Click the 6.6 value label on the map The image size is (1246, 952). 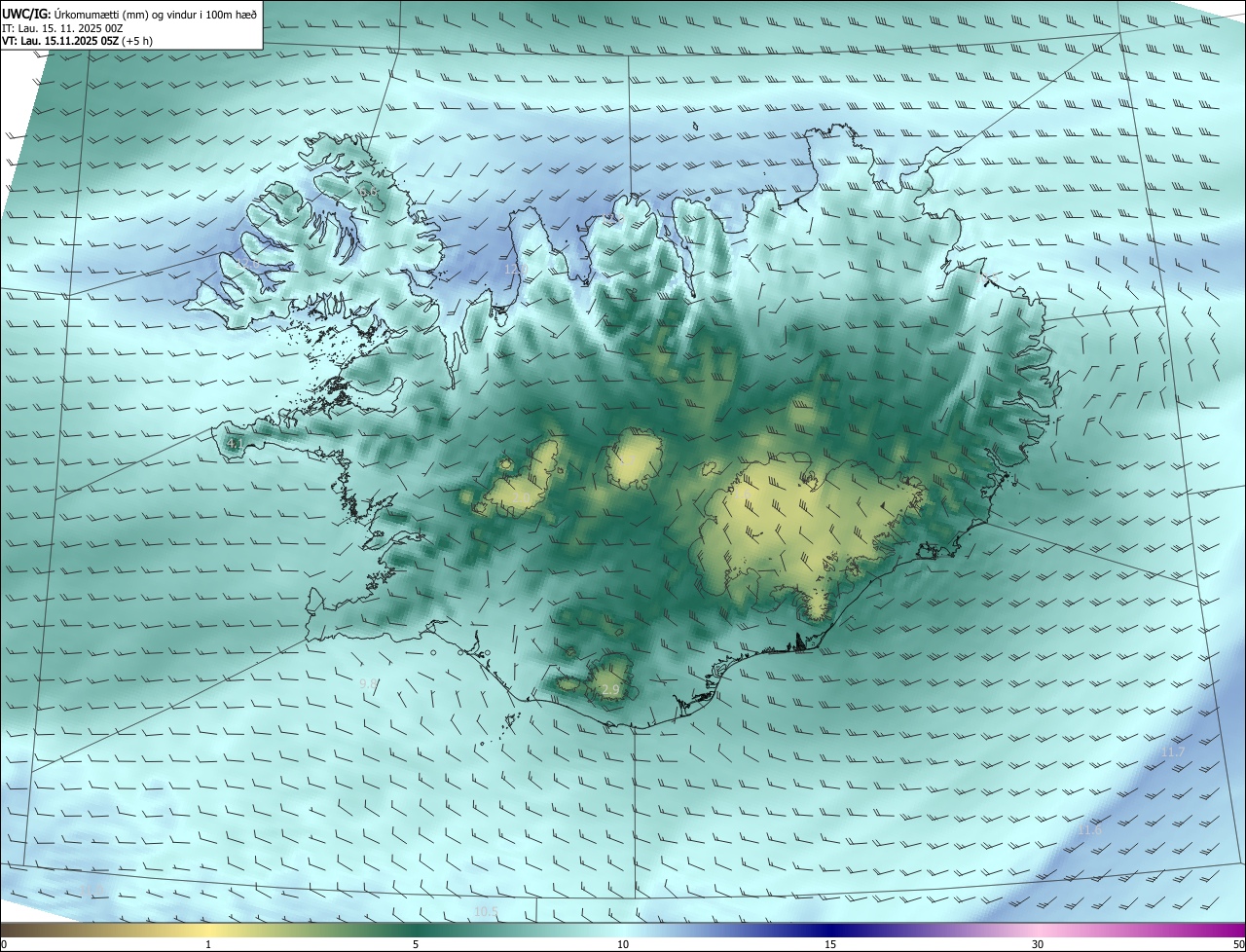pyautogui.click(x=369, y=193)
